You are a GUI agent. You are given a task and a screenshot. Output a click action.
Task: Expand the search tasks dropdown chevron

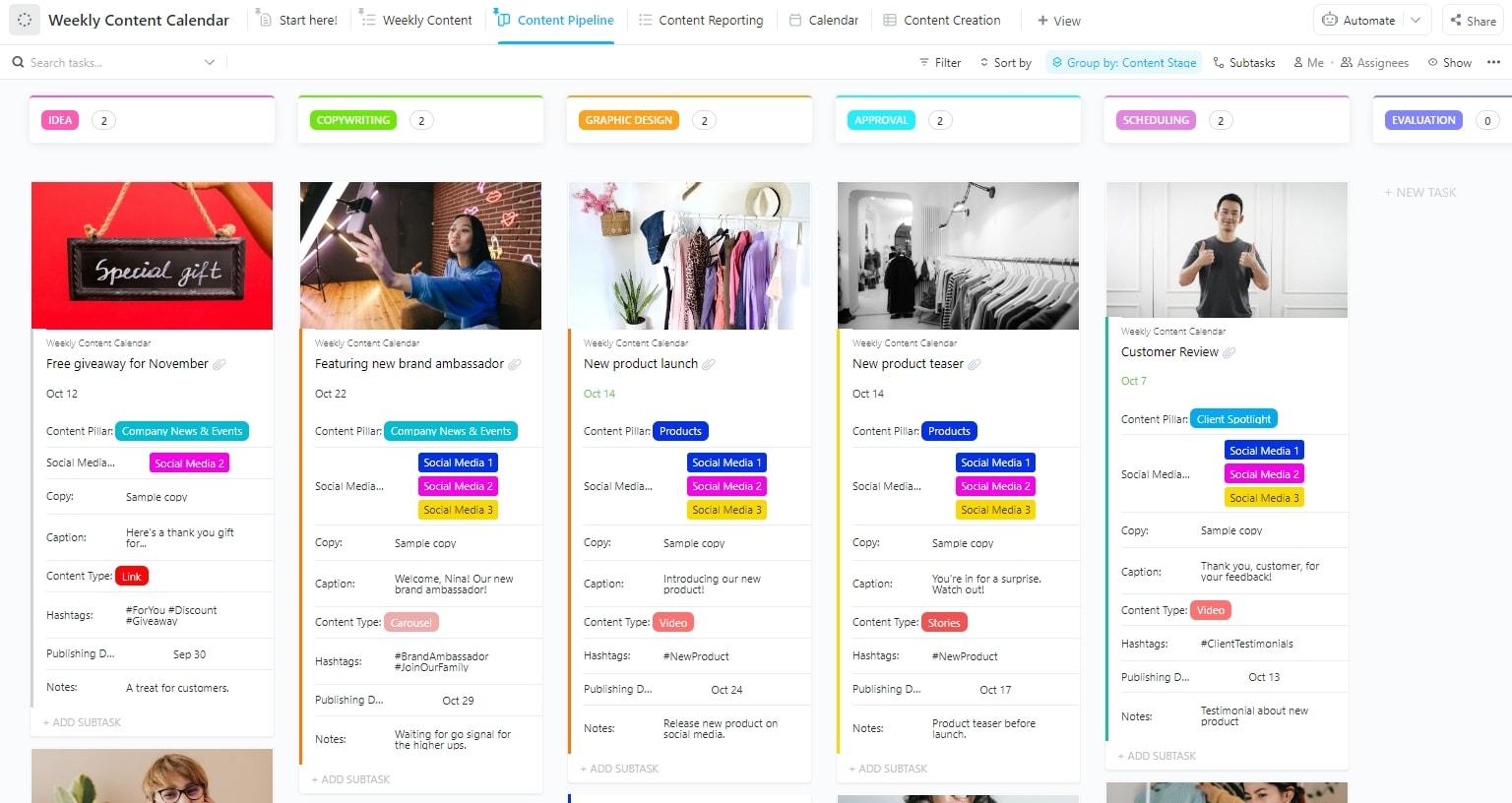pos(210,62)
